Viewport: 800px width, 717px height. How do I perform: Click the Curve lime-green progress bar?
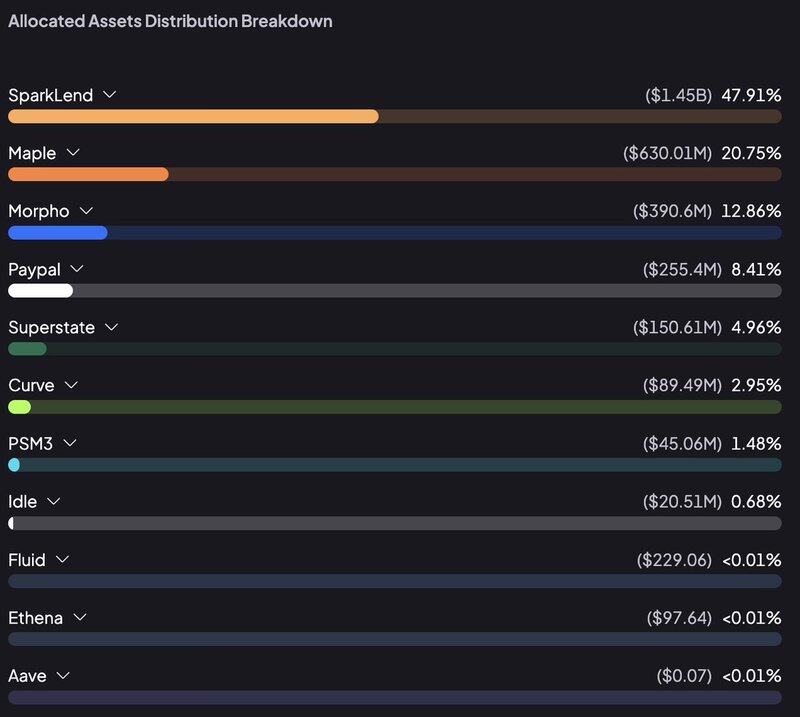19,407
